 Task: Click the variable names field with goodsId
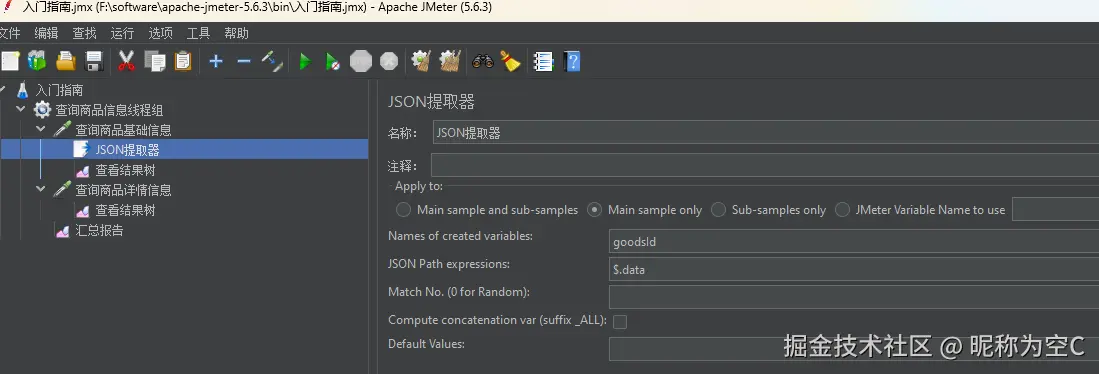[854, 242]
